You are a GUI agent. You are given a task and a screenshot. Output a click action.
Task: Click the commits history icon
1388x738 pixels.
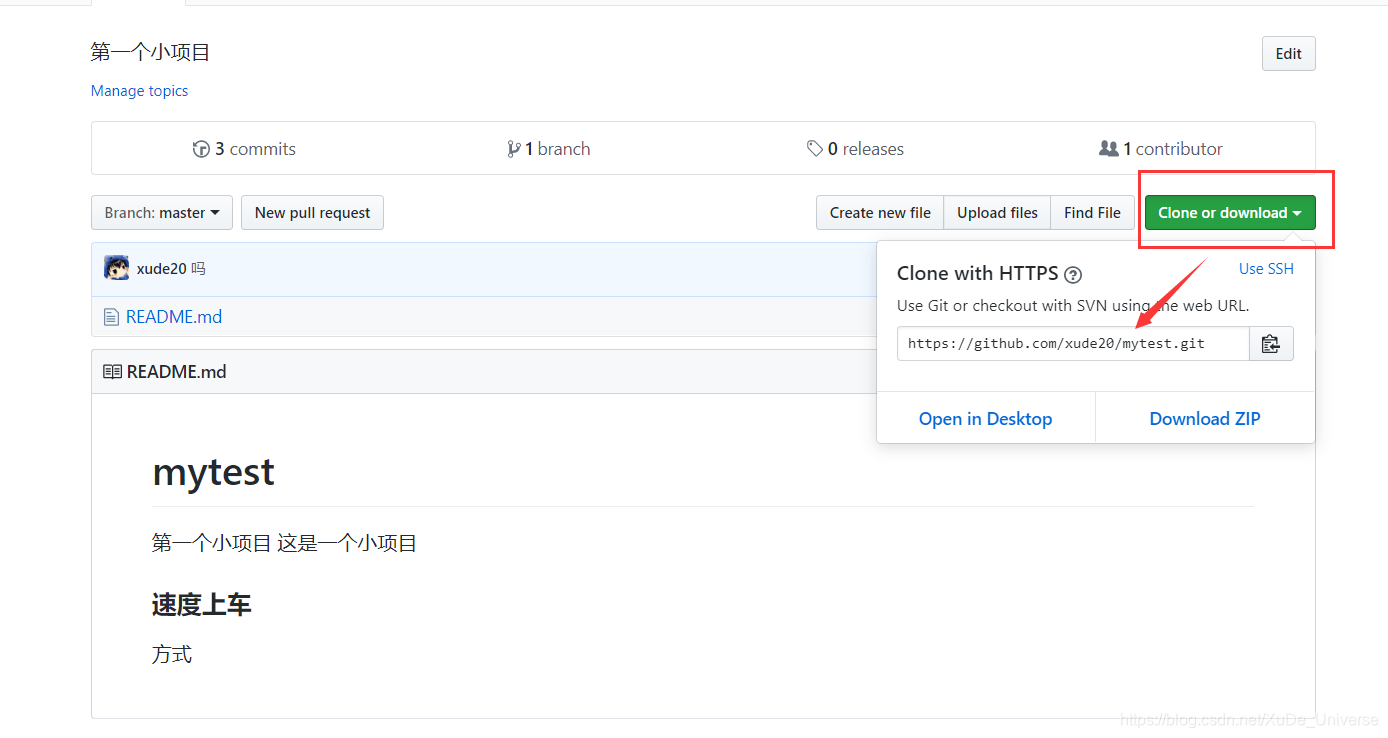point(201,149)
